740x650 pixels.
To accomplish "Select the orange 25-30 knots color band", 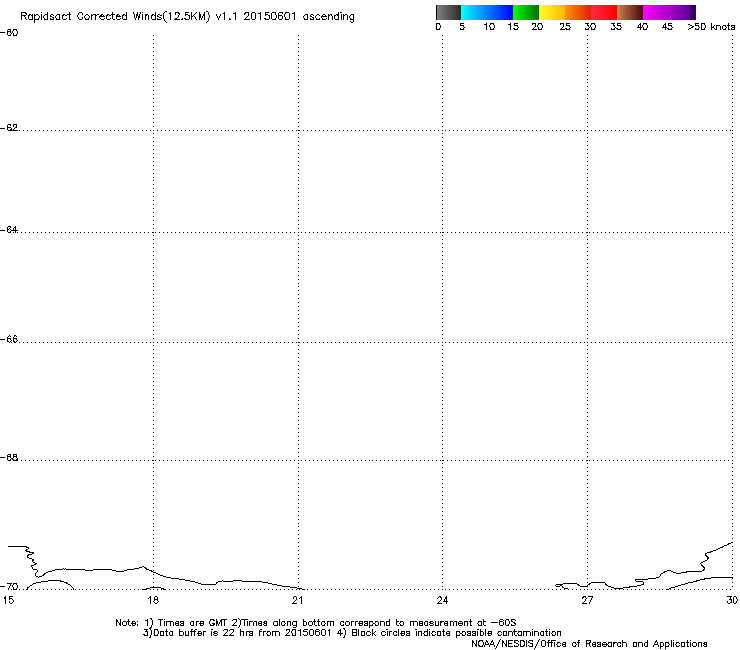I will [578, 12].
